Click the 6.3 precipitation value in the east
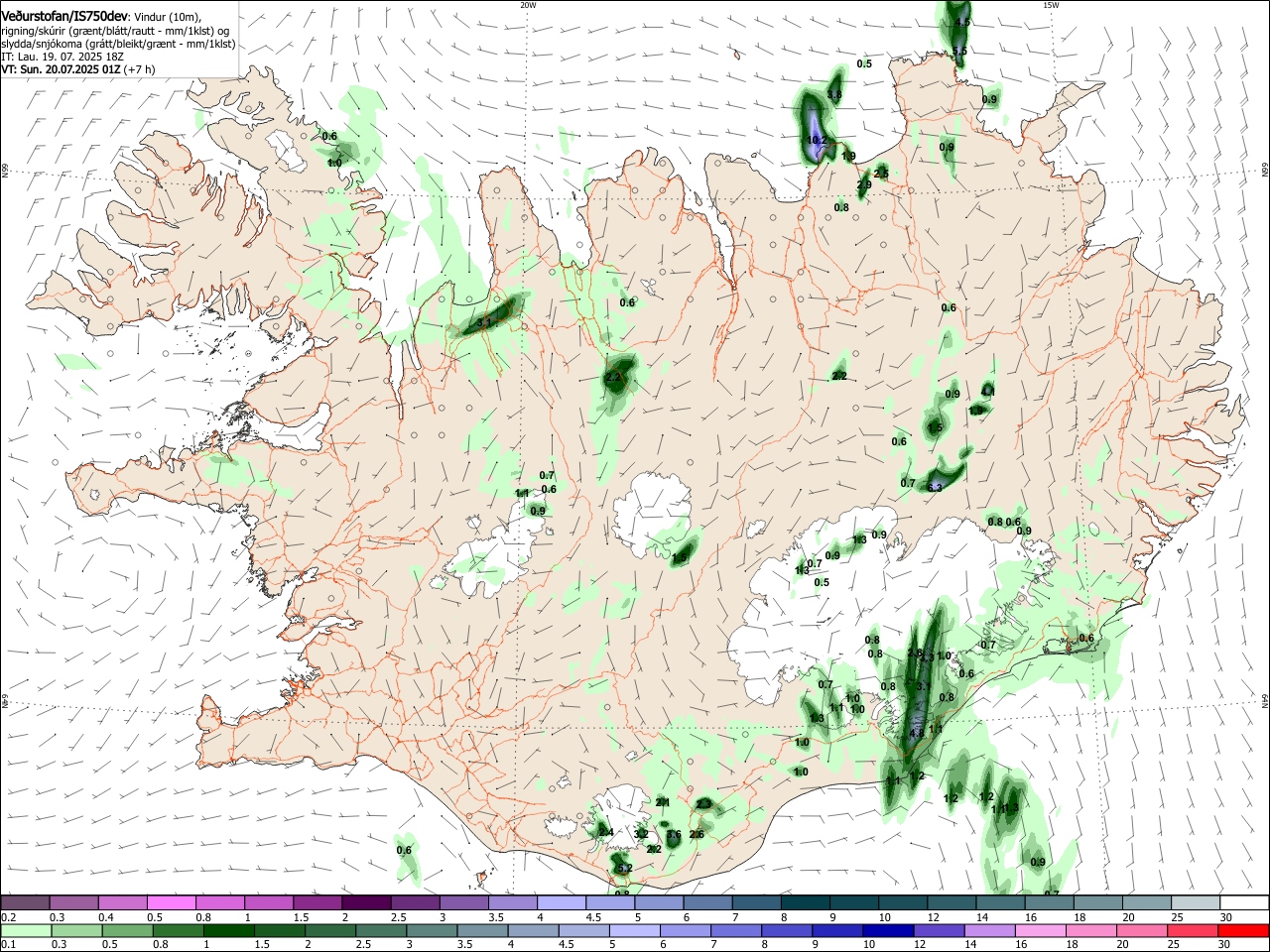This screenshot has width=1270, height=952. pos(935,487)
